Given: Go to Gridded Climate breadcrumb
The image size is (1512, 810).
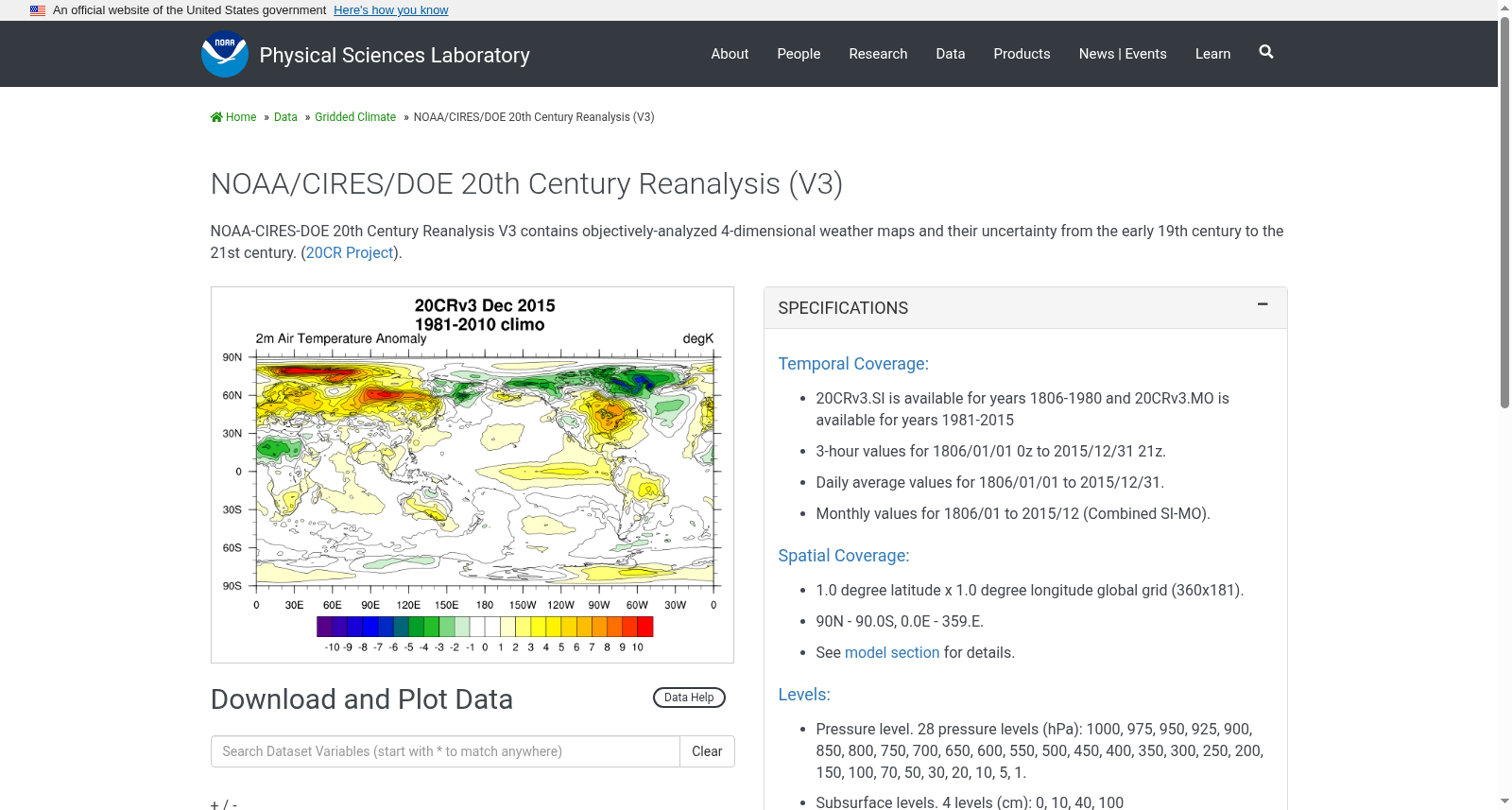Looking at the screenshot, I should point(355,117).
